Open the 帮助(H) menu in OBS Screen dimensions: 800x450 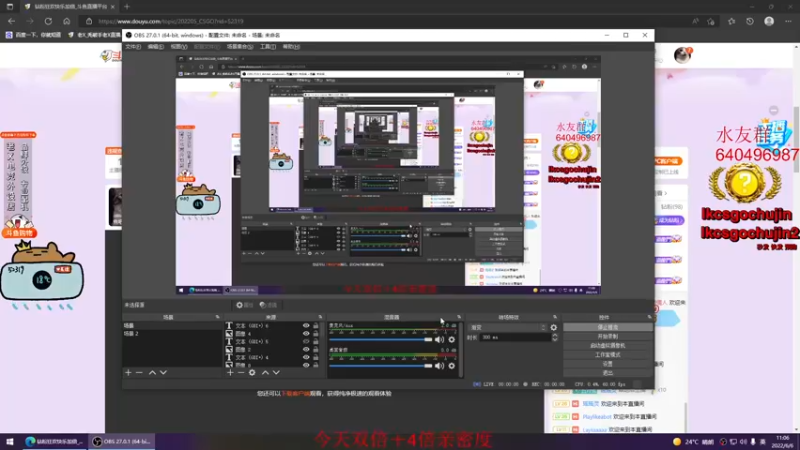click(x=291, y=46)
